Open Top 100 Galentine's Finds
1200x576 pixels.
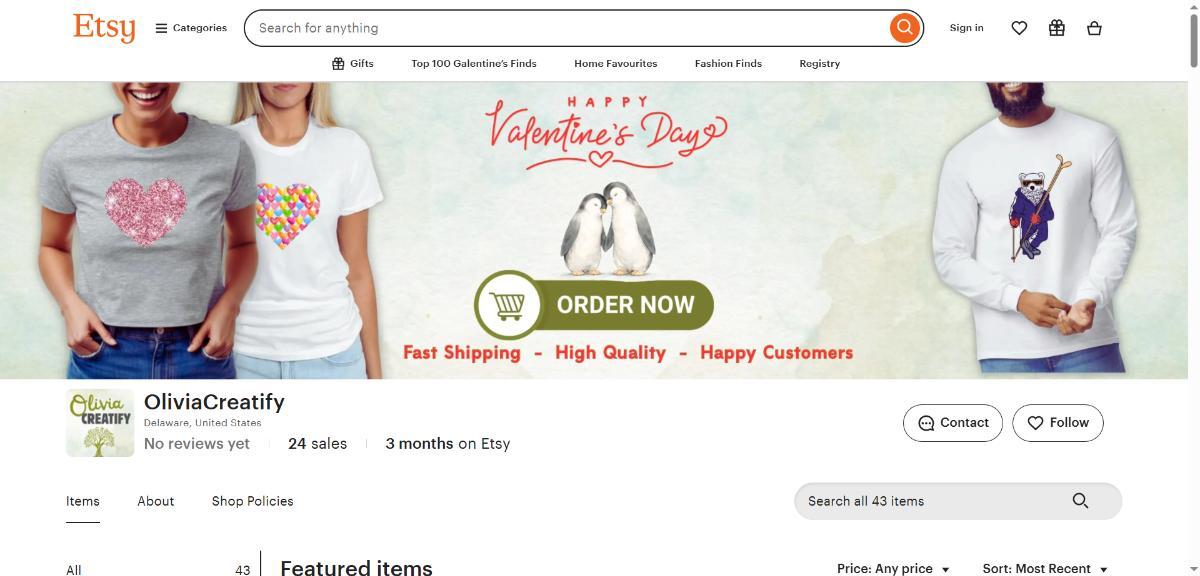[474, 63]
